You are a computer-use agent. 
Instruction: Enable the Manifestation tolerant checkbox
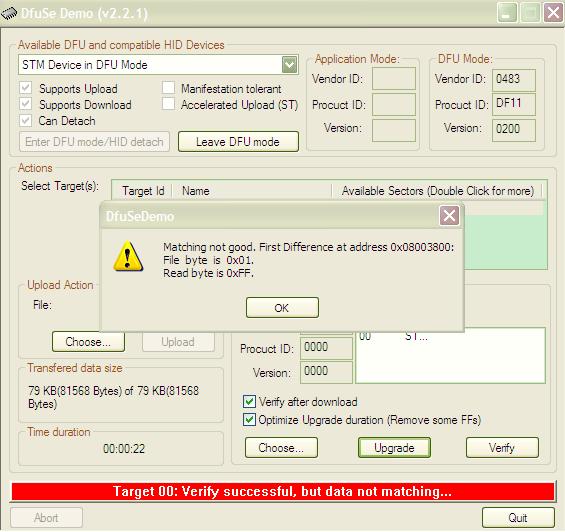168,88
